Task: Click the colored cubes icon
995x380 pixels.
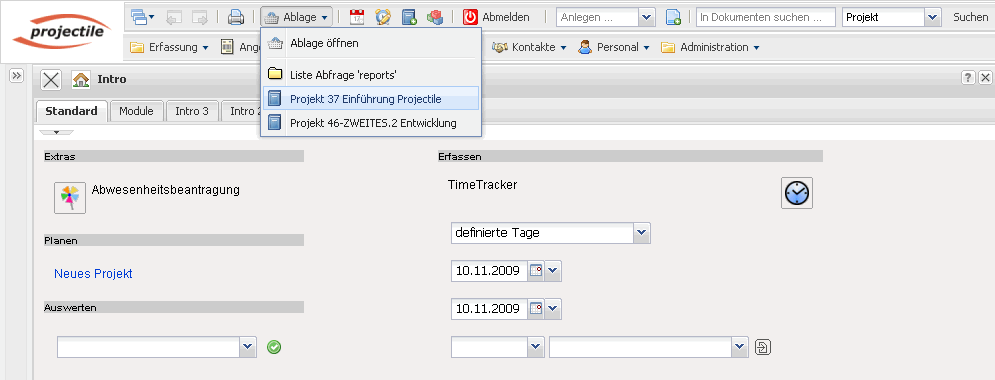Action: coord(435,17)
